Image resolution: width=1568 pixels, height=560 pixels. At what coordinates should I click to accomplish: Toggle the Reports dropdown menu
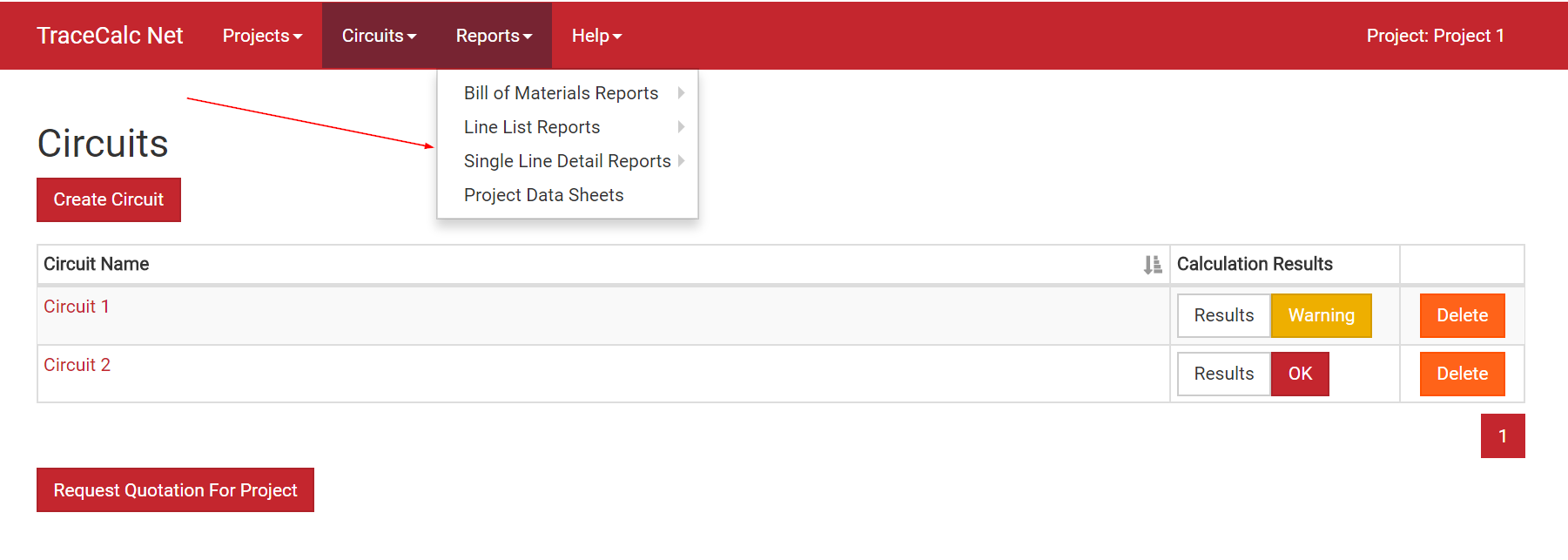pyautogui.click(x=494, y=36)
